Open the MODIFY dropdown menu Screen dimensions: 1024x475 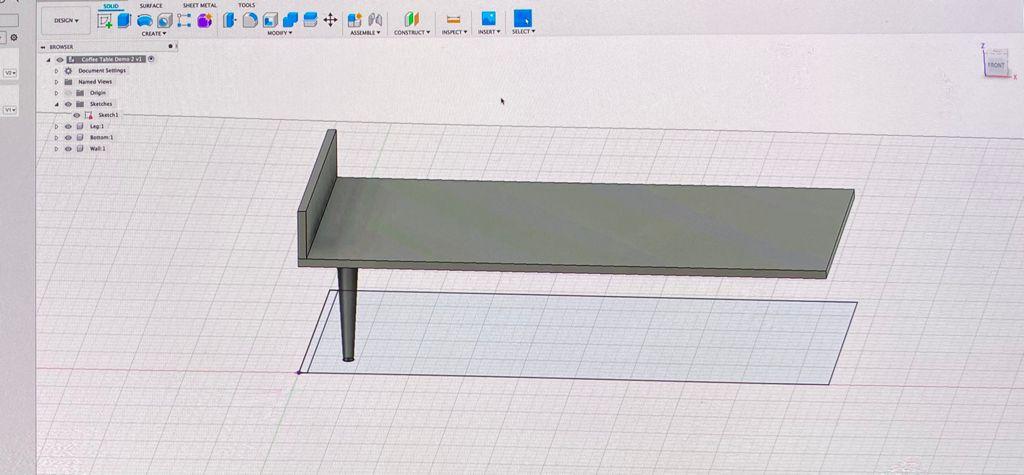(280, 33)
